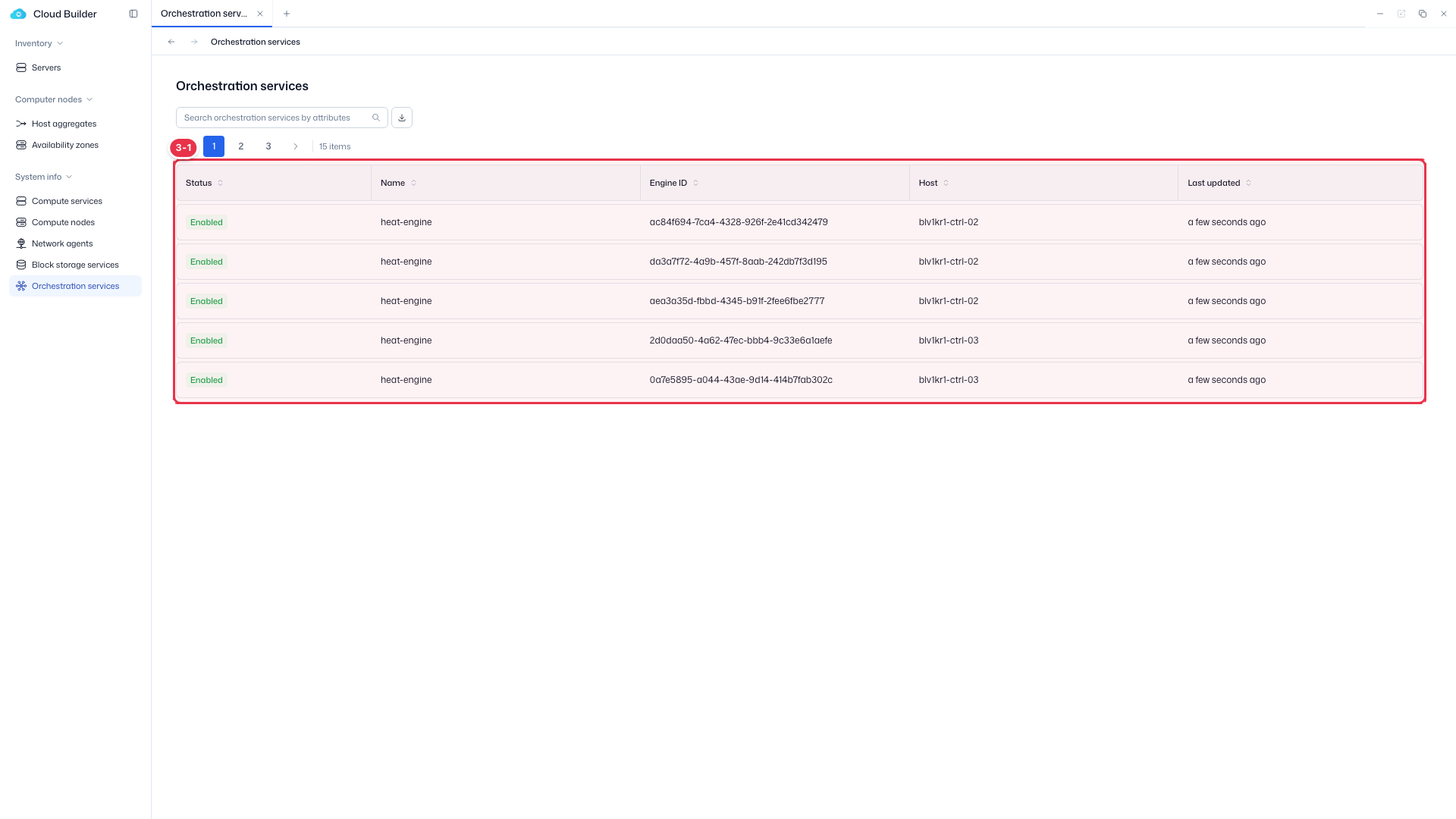Open a new tab with plus icon
Screen dimensions: 1456x819
coord(287,14)
